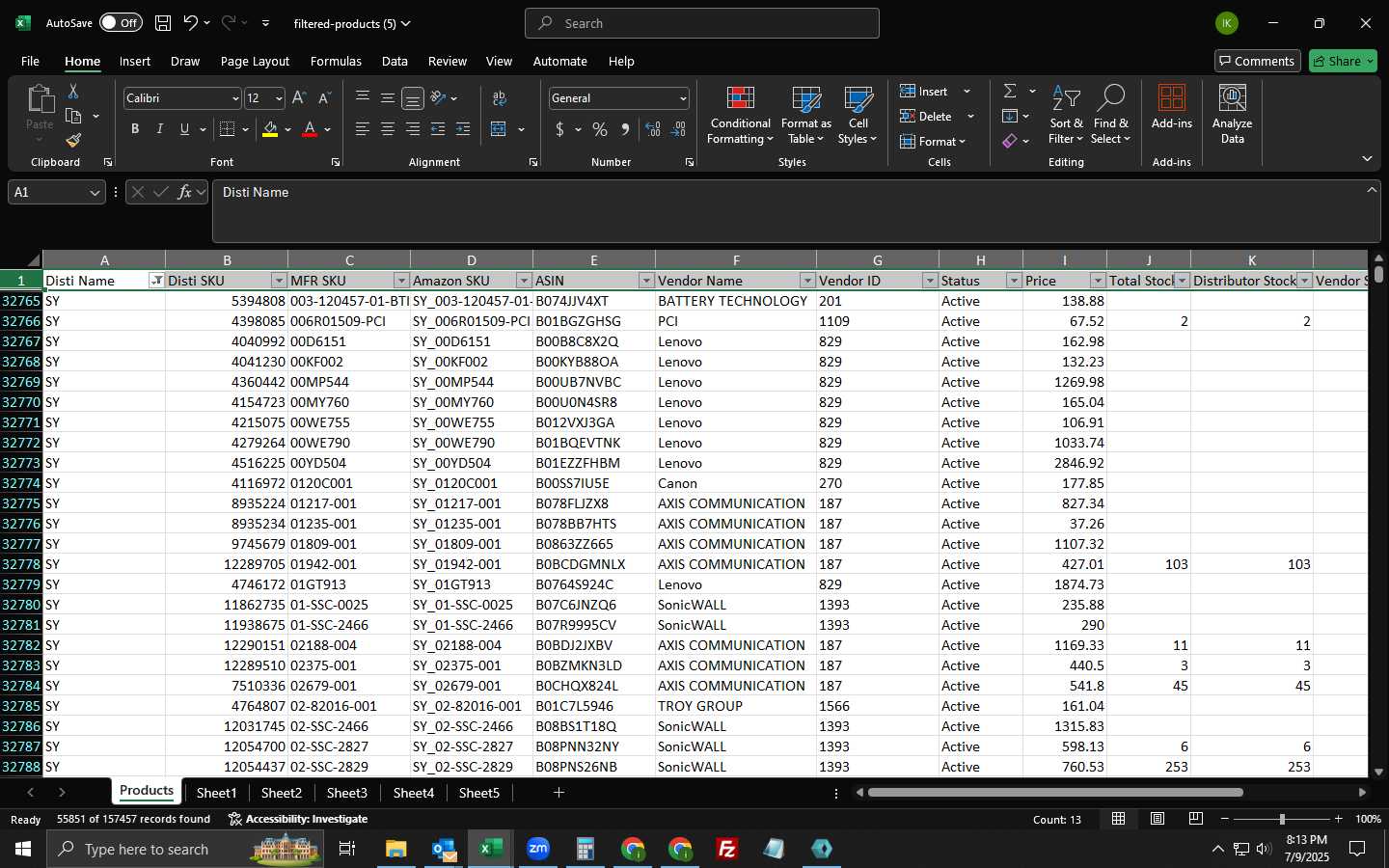1389x868 pixels.
Task: Open the Insert ribbon tab
Action: [x=135, y=61]
